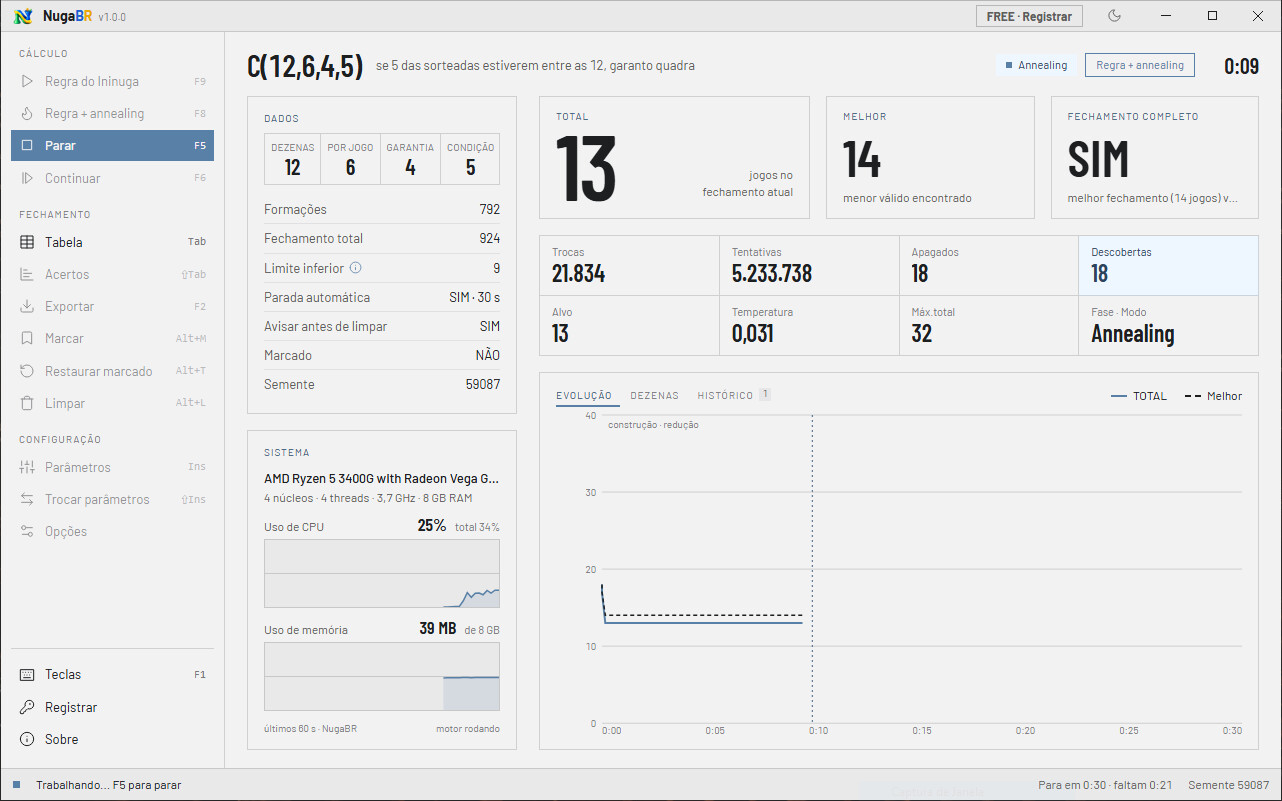Image resolution: width=1282 pixels, height=801 pixels.
Task: Open the Sobre info icon
Action: coord(27,739)
